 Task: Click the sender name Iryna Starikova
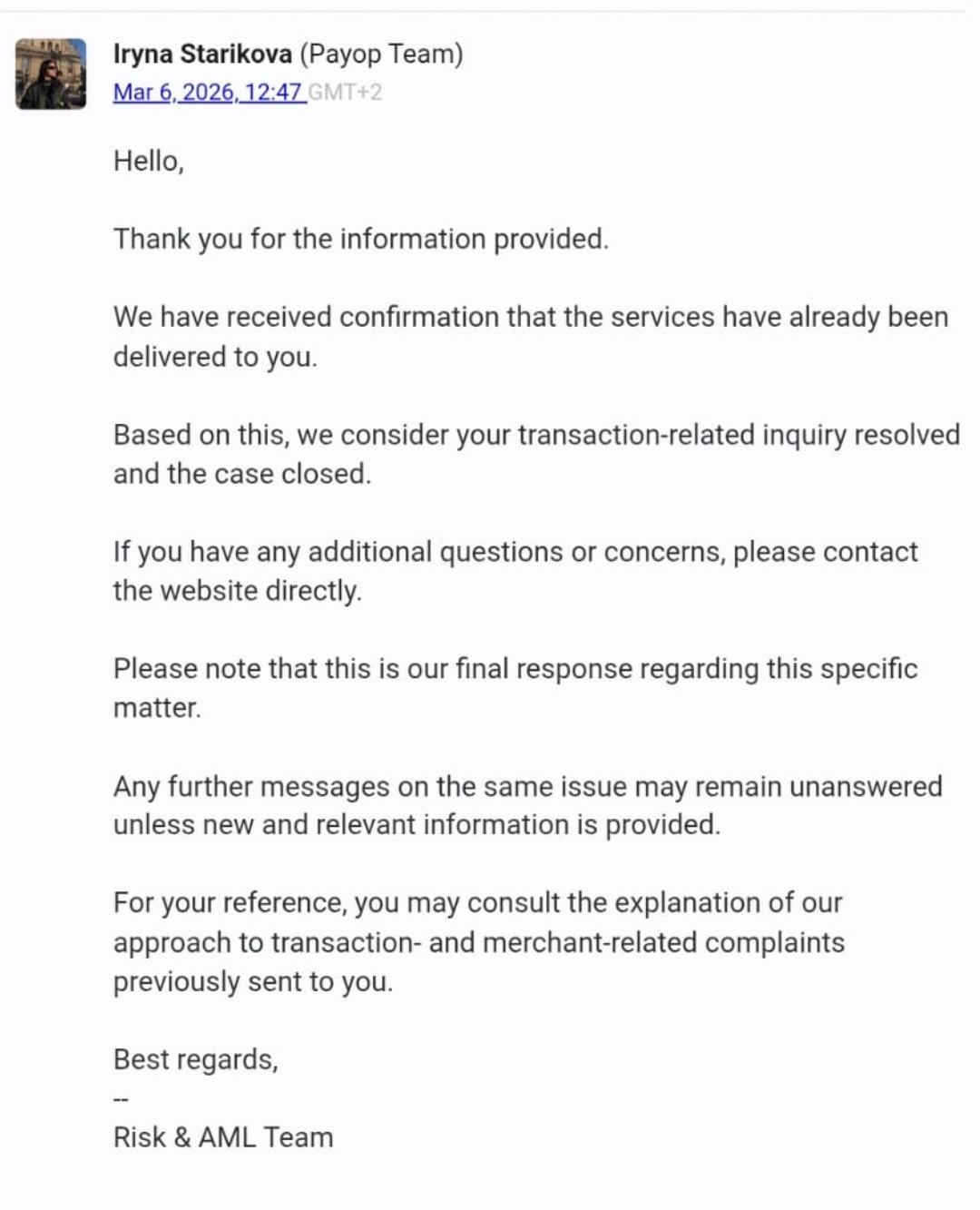pos(201,54)
